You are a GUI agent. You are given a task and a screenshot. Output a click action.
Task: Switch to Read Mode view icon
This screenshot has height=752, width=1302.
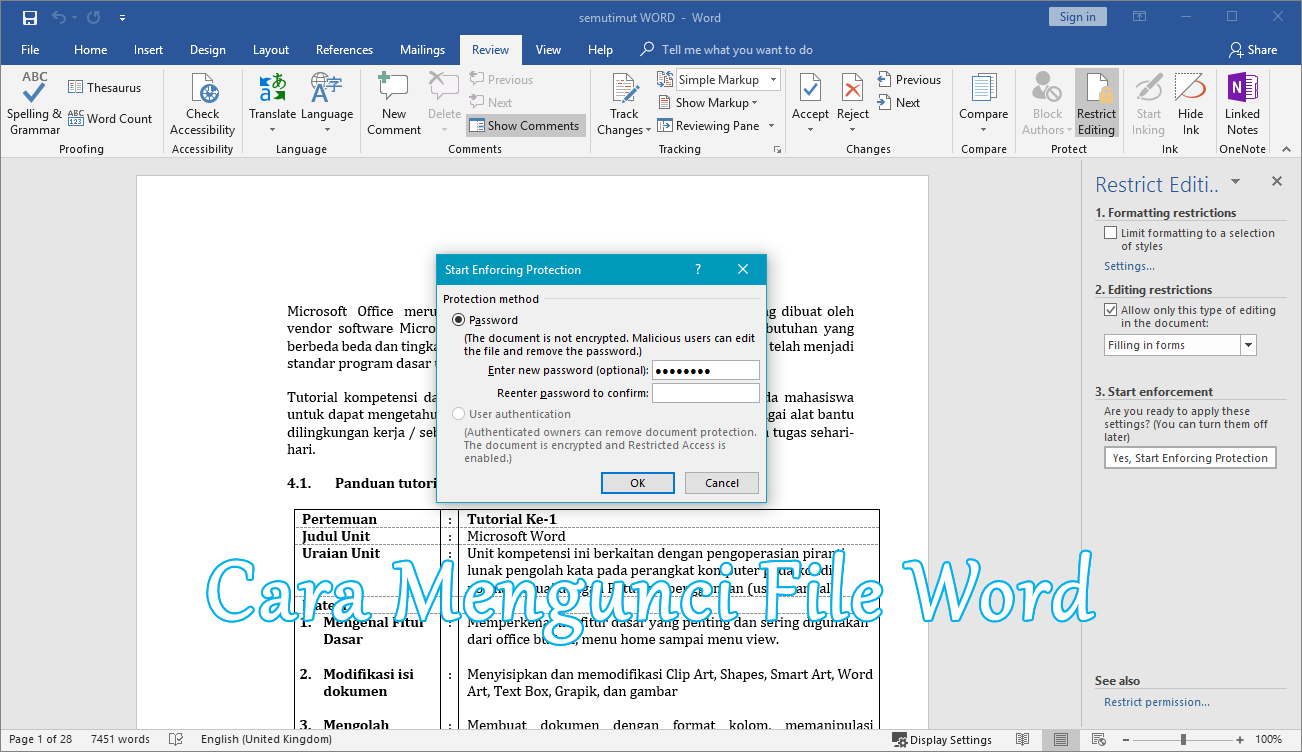(x=1022, y=739)
